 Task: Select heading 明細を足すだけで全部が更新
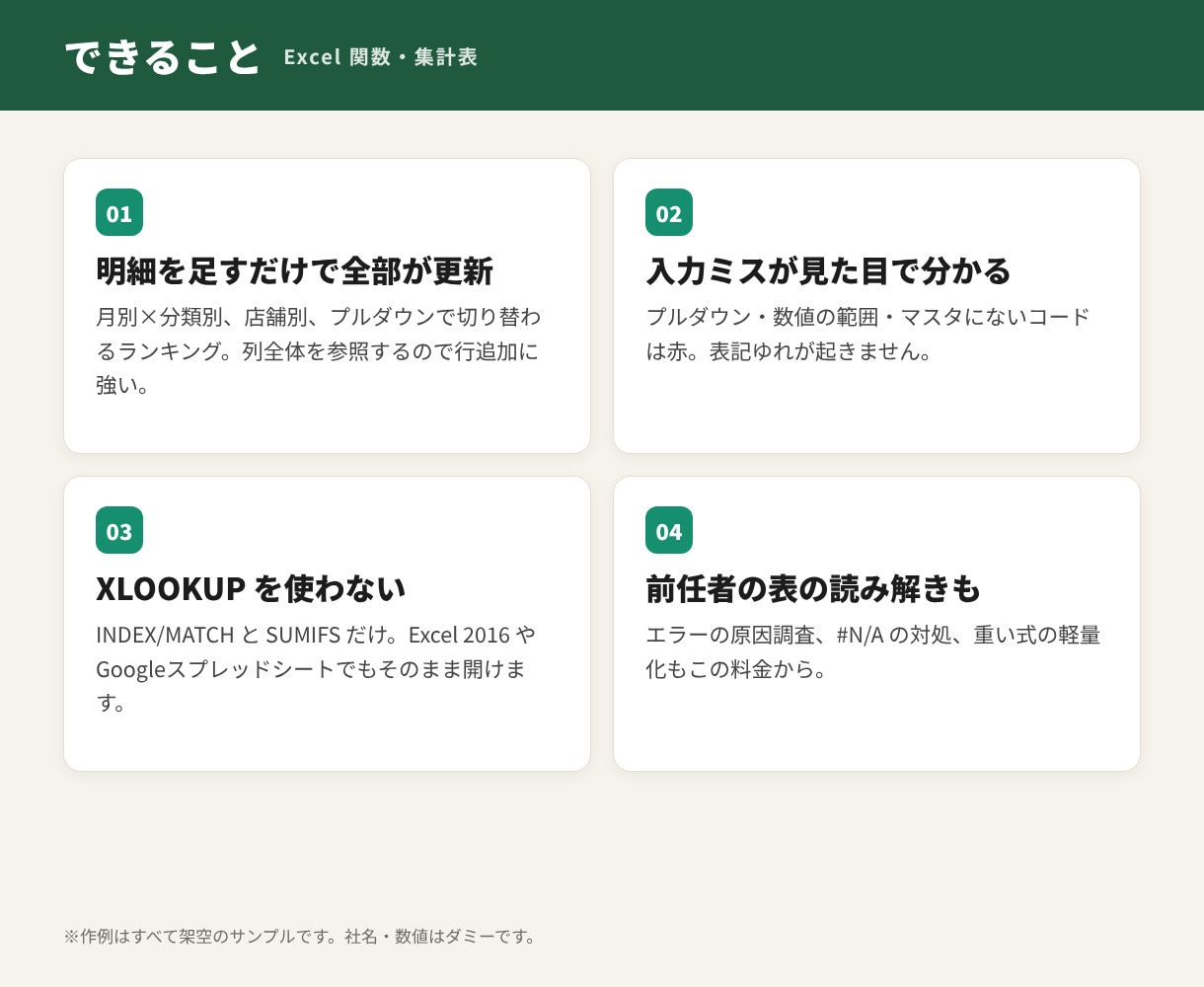click(x=294, y=270)
